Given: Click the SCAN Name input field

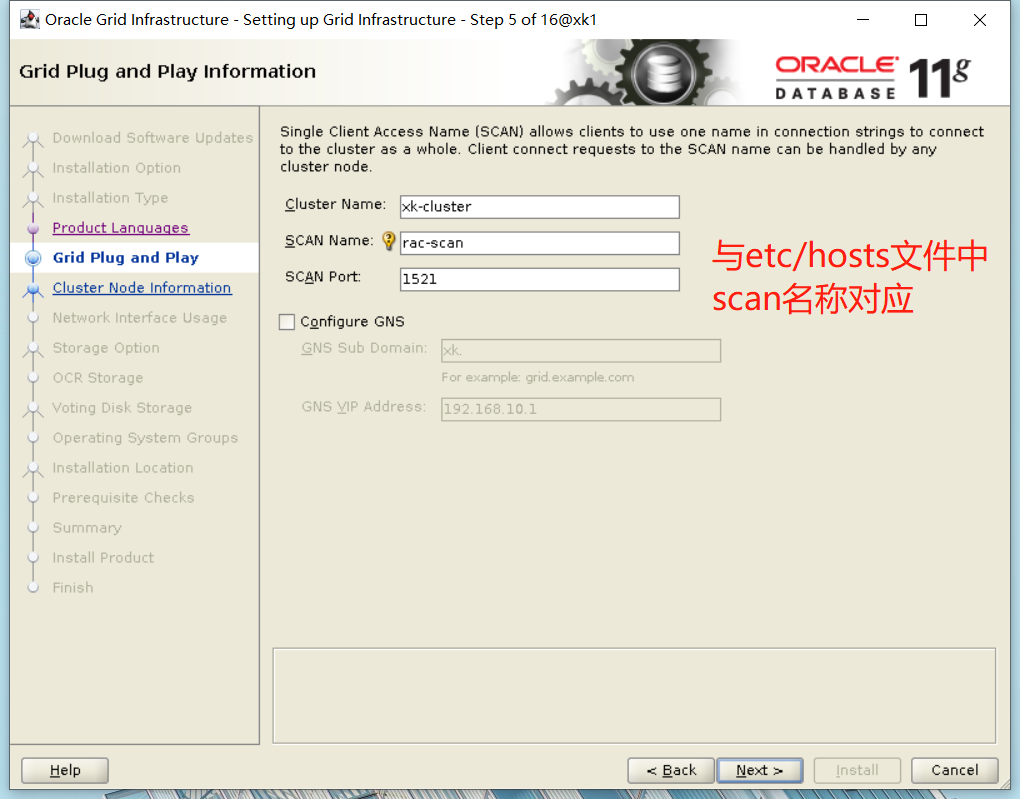Looking at the screenshot, I should (x=539, y=243).
